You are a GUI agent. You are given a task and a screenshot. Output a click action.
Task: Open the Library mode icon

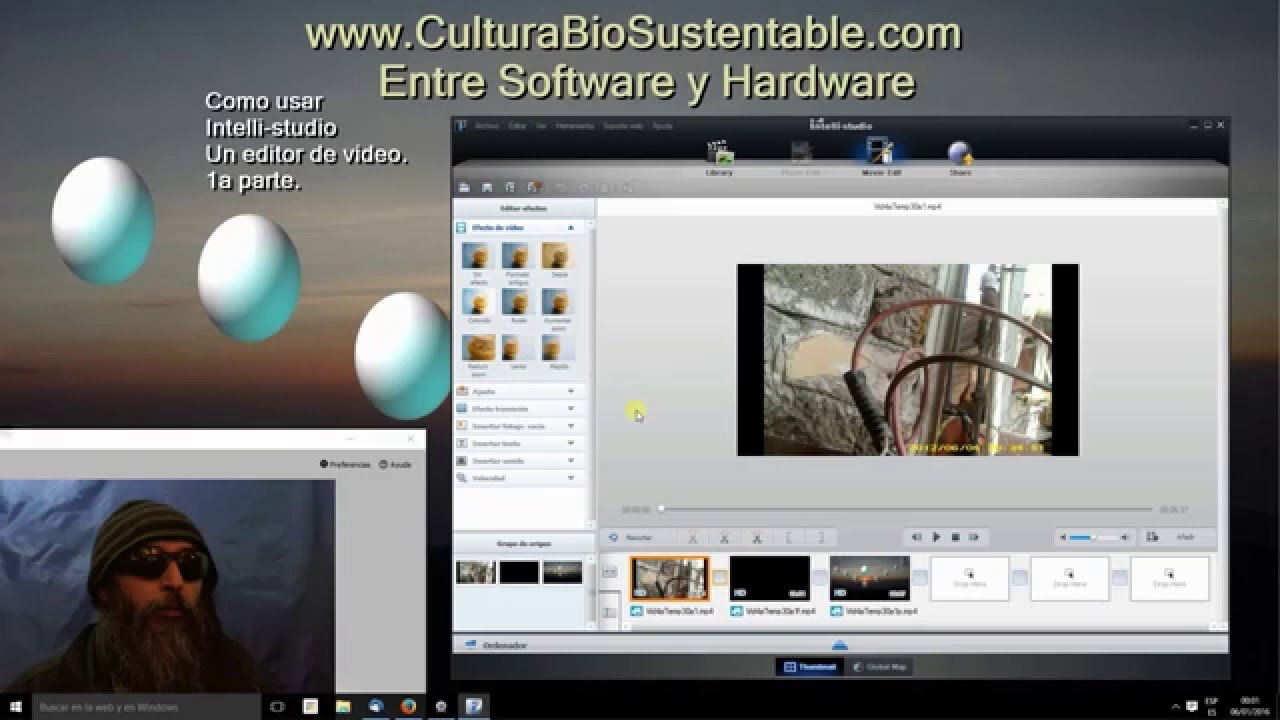tap(719, 156)
